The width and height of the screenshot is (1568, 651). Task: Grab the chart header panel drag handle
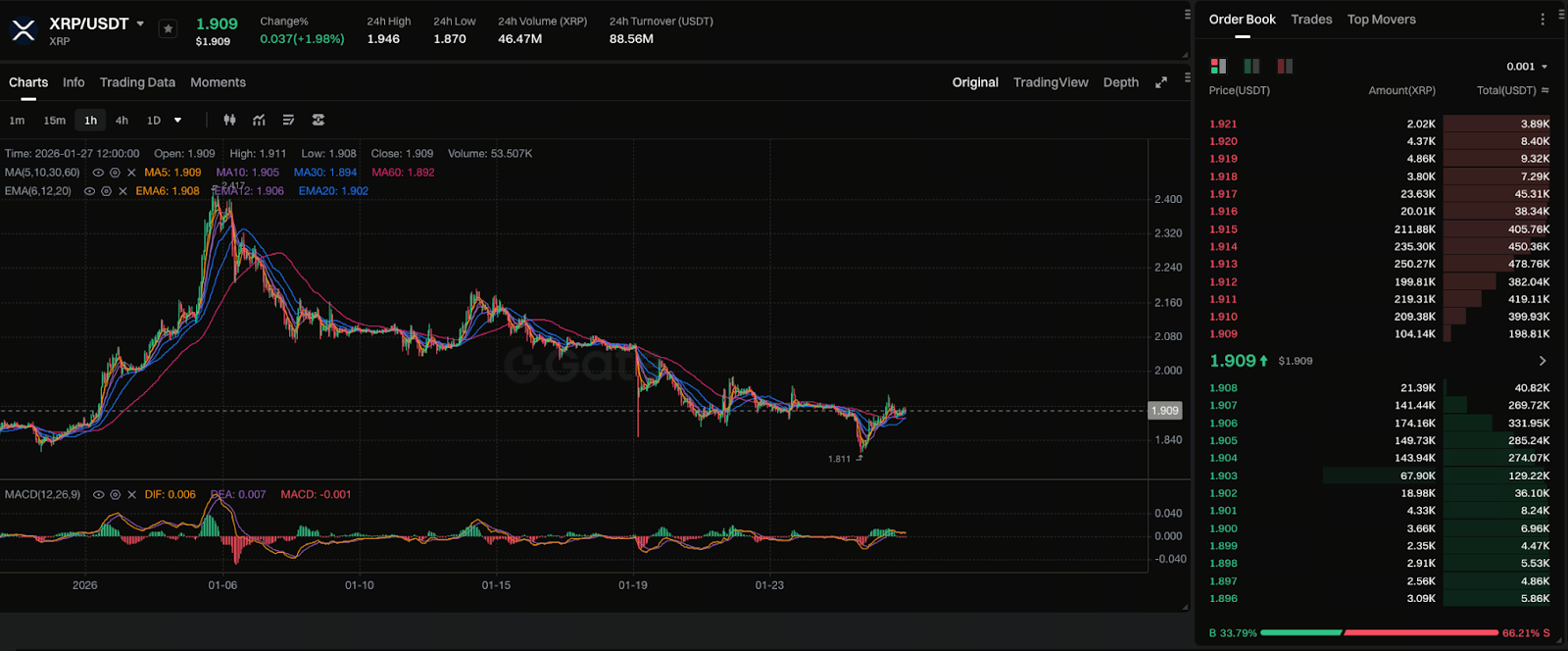(1187, 14)
